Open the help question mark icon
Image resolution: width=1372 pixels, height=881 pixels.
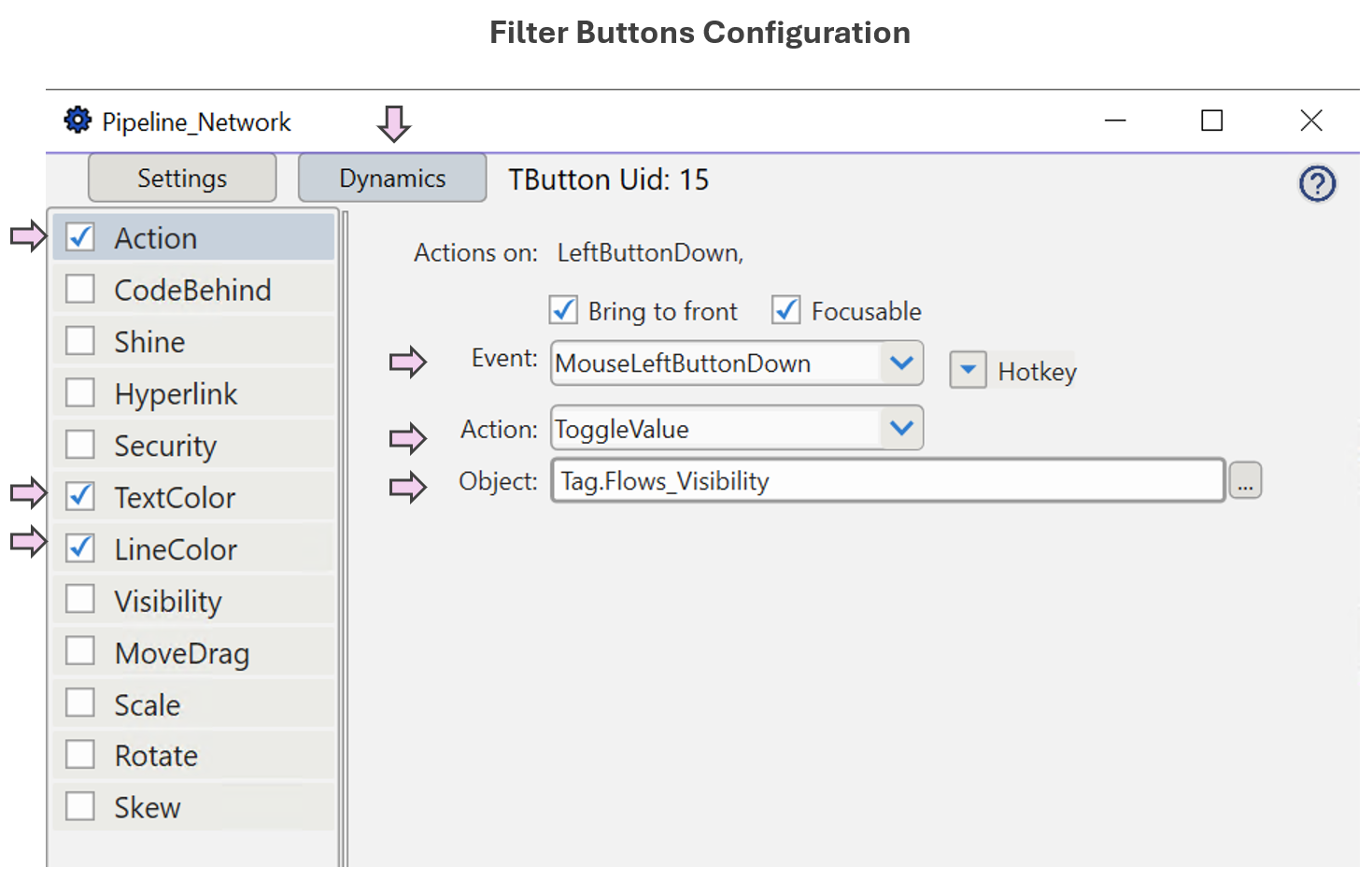(x=1317, y=184)
